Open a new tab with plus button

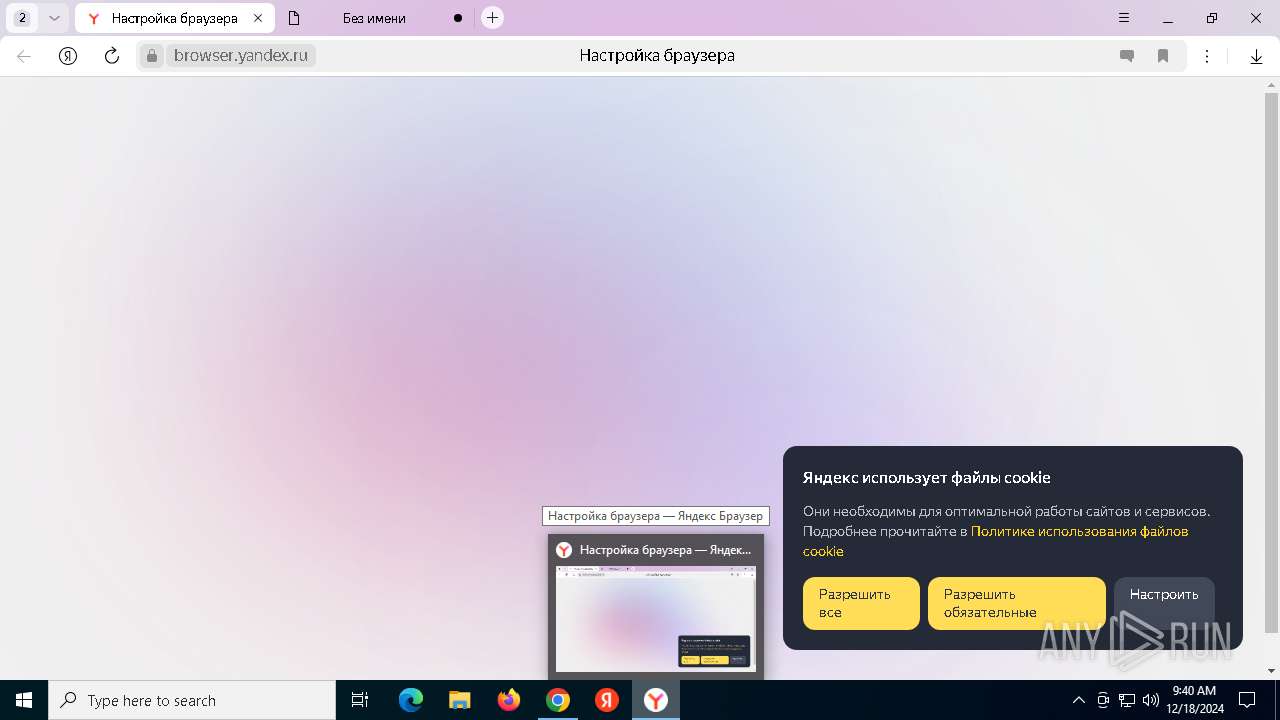pyautogui.click(x=492, y=18)
